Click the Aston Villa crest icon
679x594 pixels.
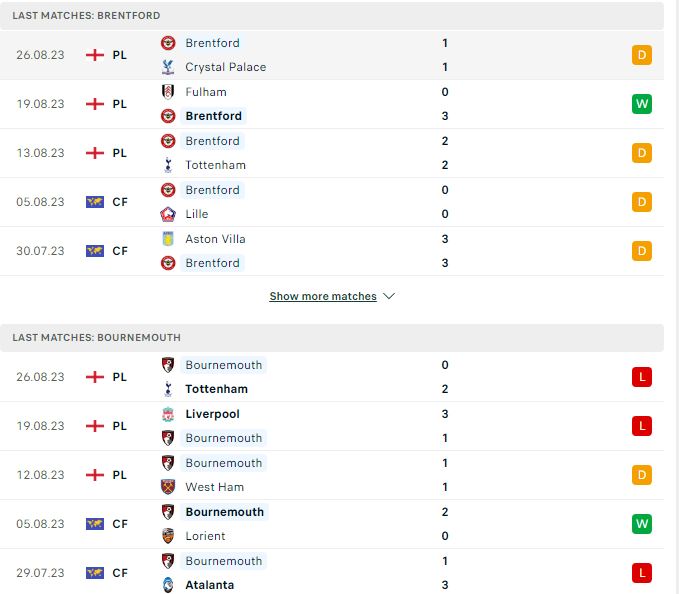168,239
